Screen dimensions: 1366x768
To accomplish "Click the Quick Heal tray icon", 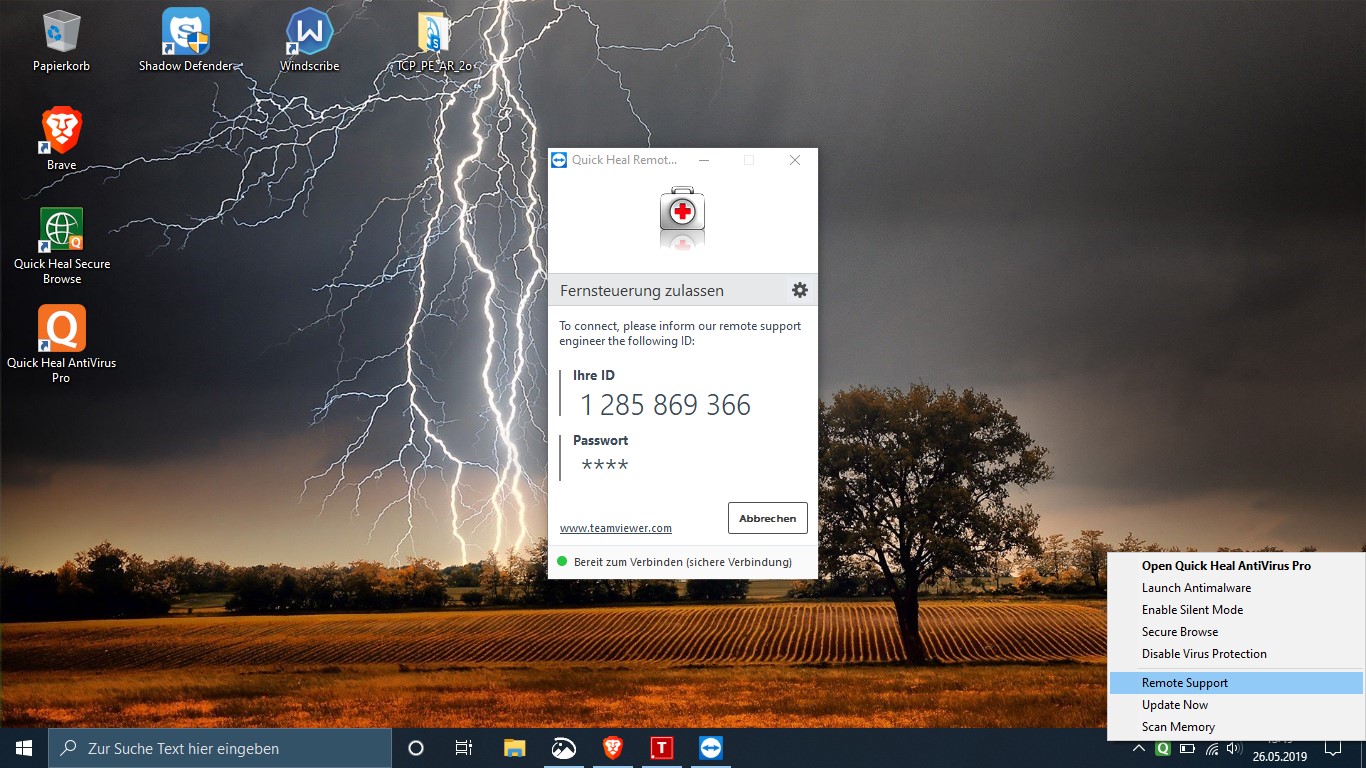I will 1163,748.
